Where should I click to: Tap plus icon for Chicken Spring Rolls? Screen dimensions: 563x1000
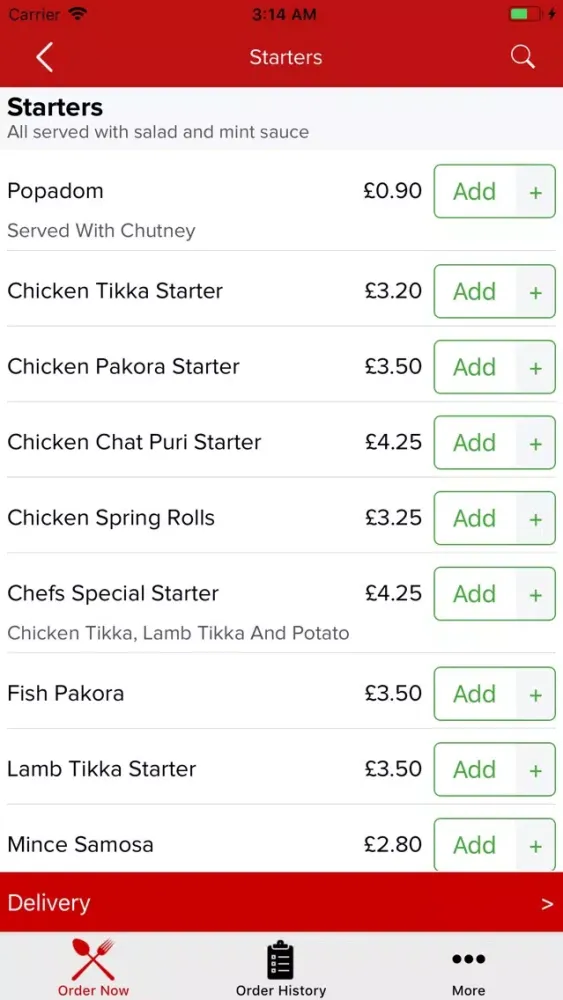536,518
